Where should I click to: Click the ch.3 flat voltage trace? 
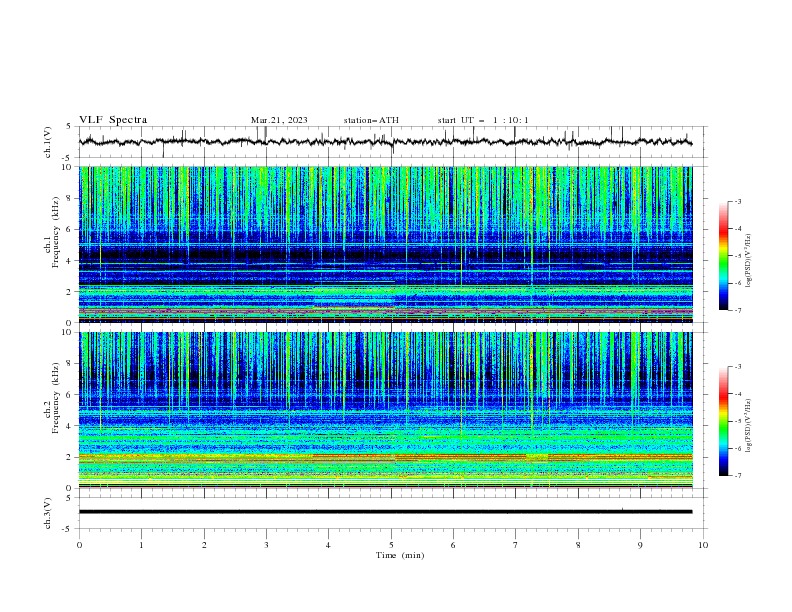click(x=386, y=512)
